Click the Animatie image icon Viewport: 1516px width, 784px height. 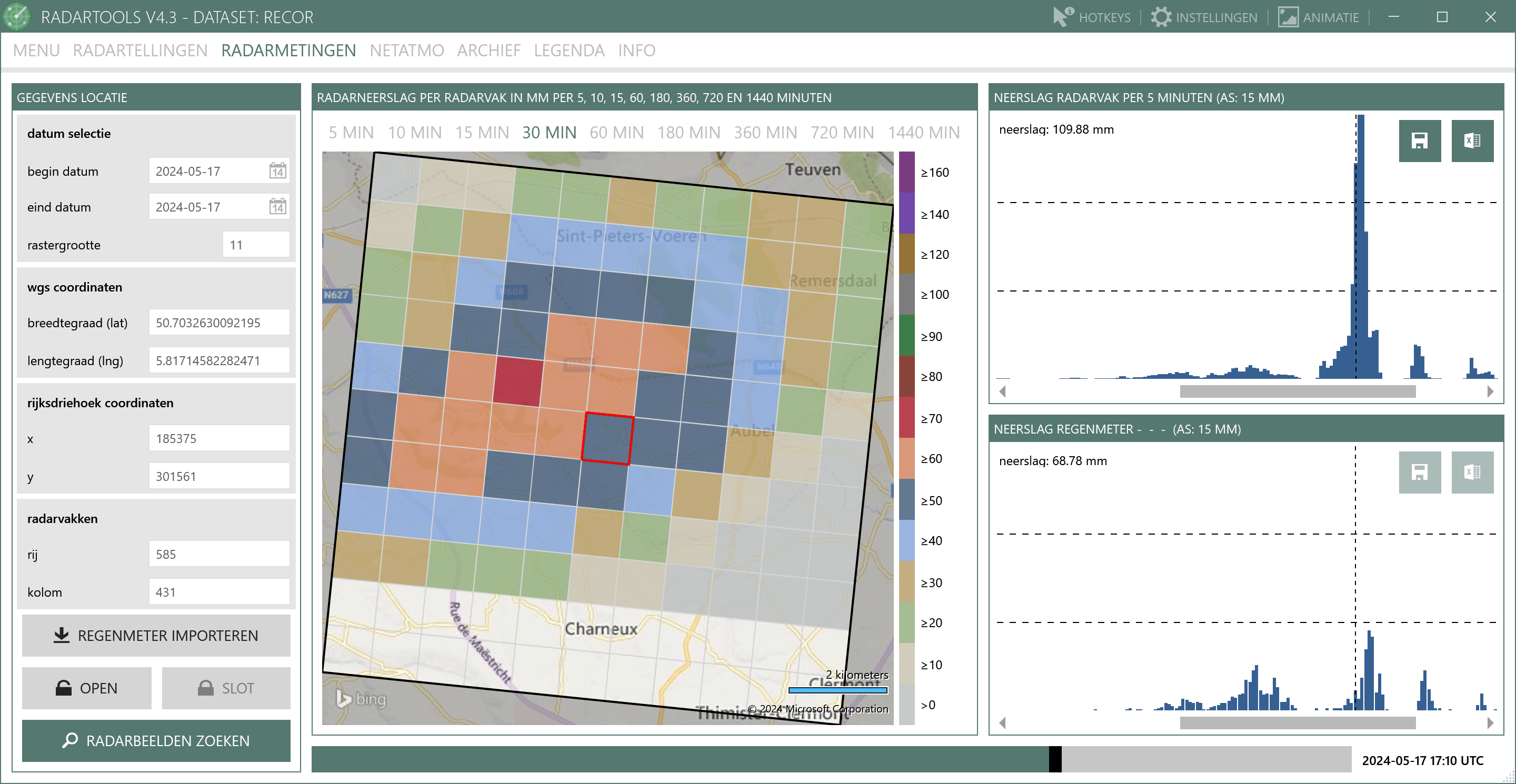[x=1288, y=16]
